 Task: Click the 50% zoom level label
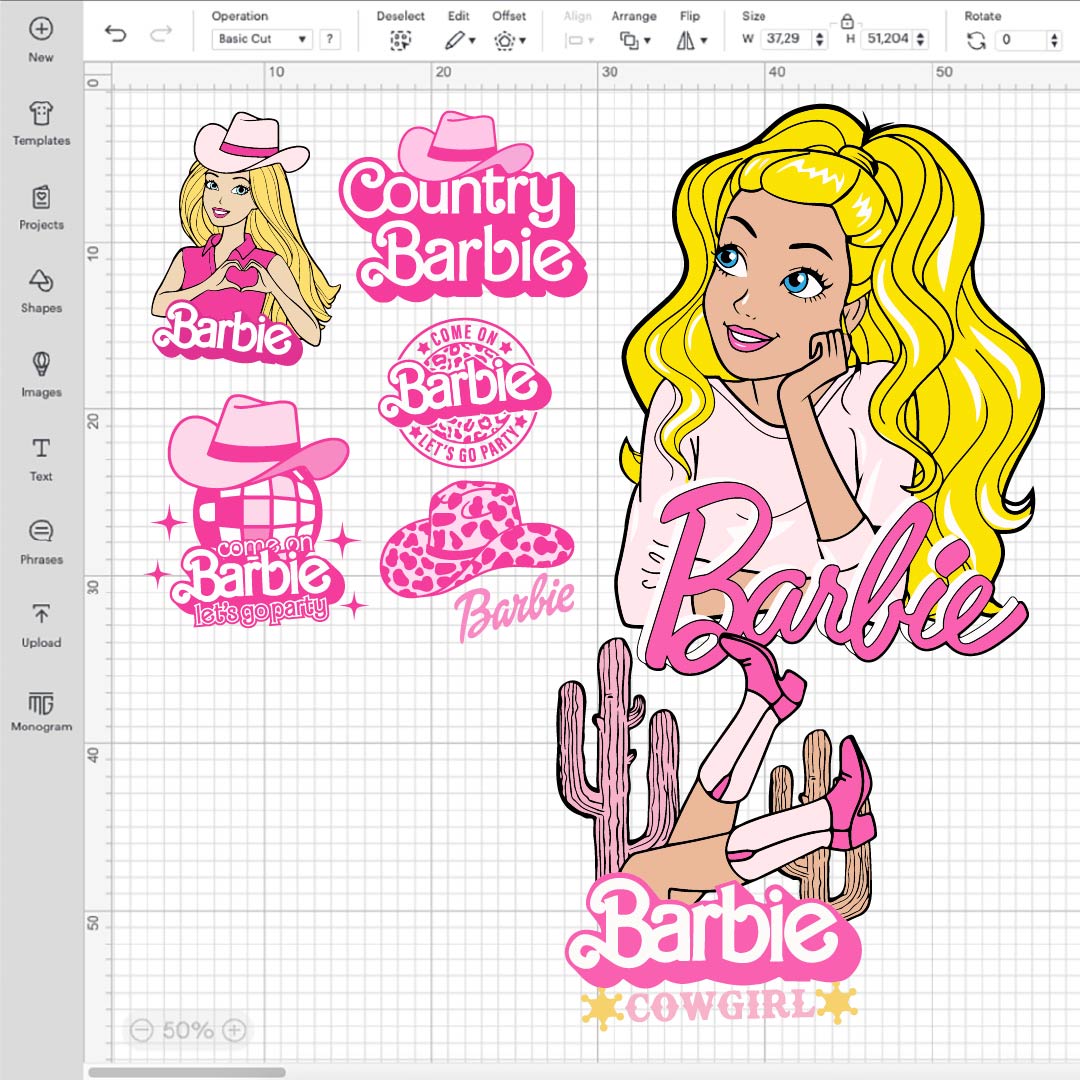click(x=188, y=1030)
